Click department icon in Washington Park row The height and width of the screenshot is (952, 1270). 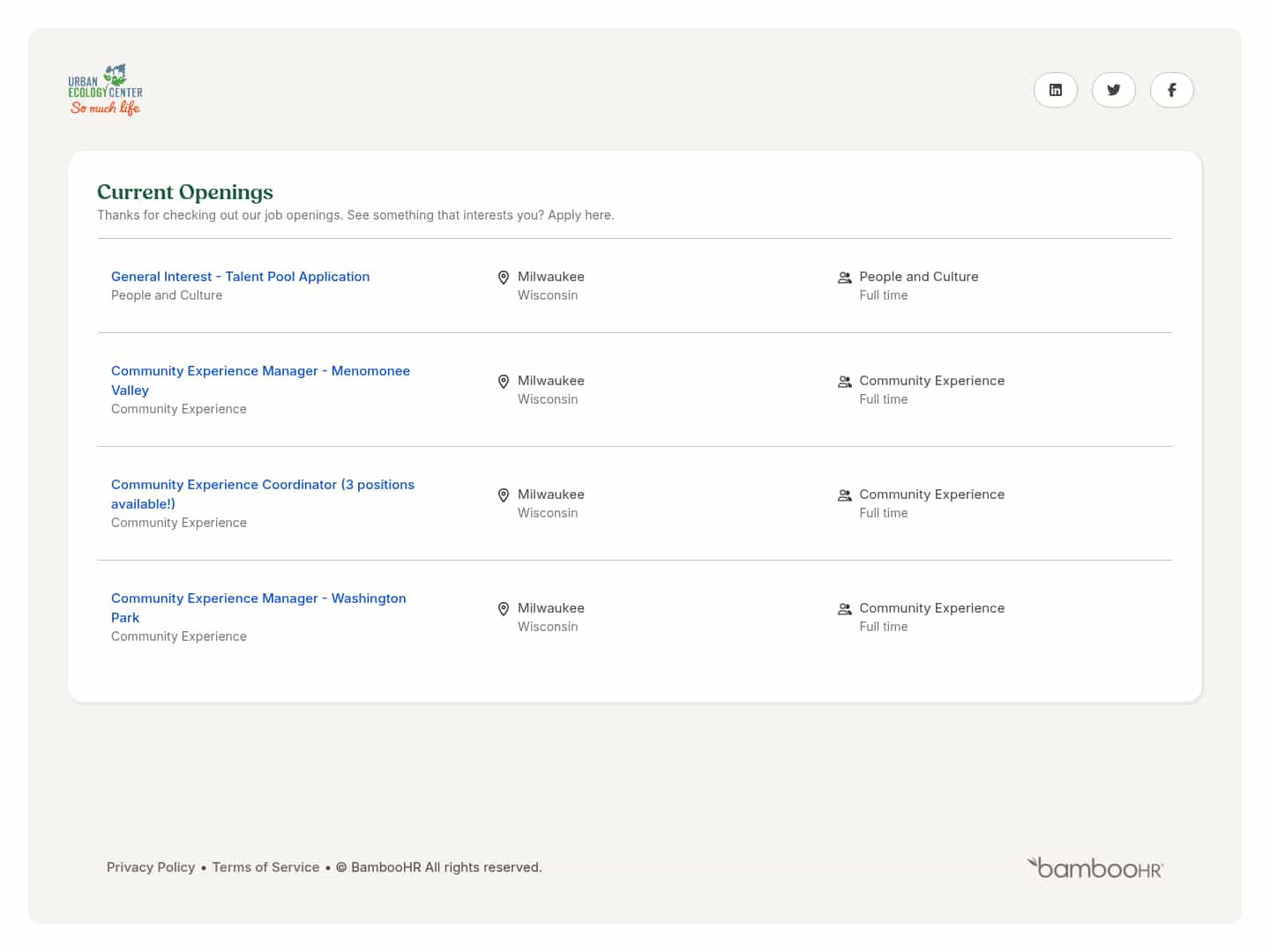click(x=845, y=609)
